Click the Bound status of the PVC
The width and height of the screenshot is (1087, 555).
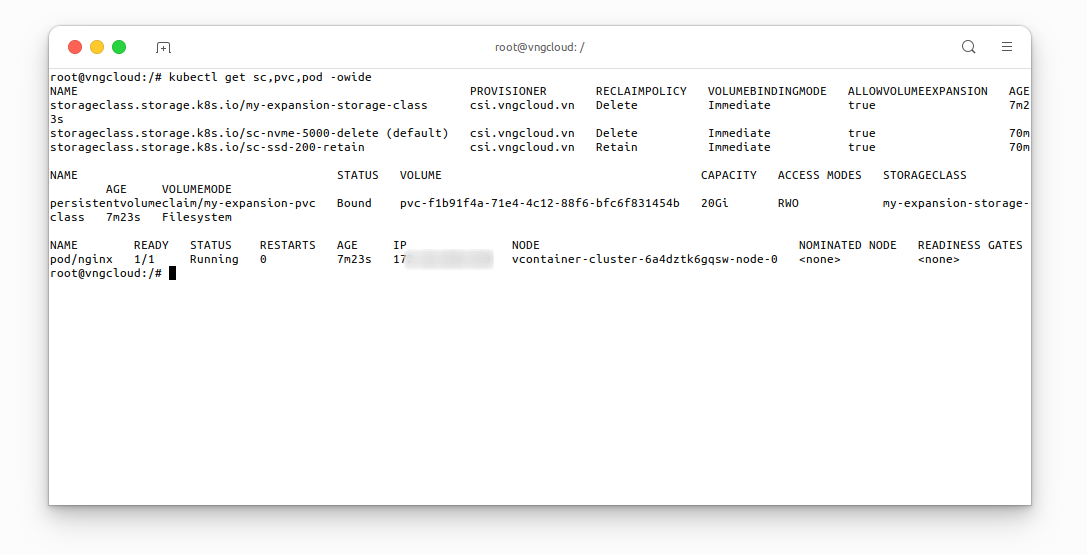354,203
